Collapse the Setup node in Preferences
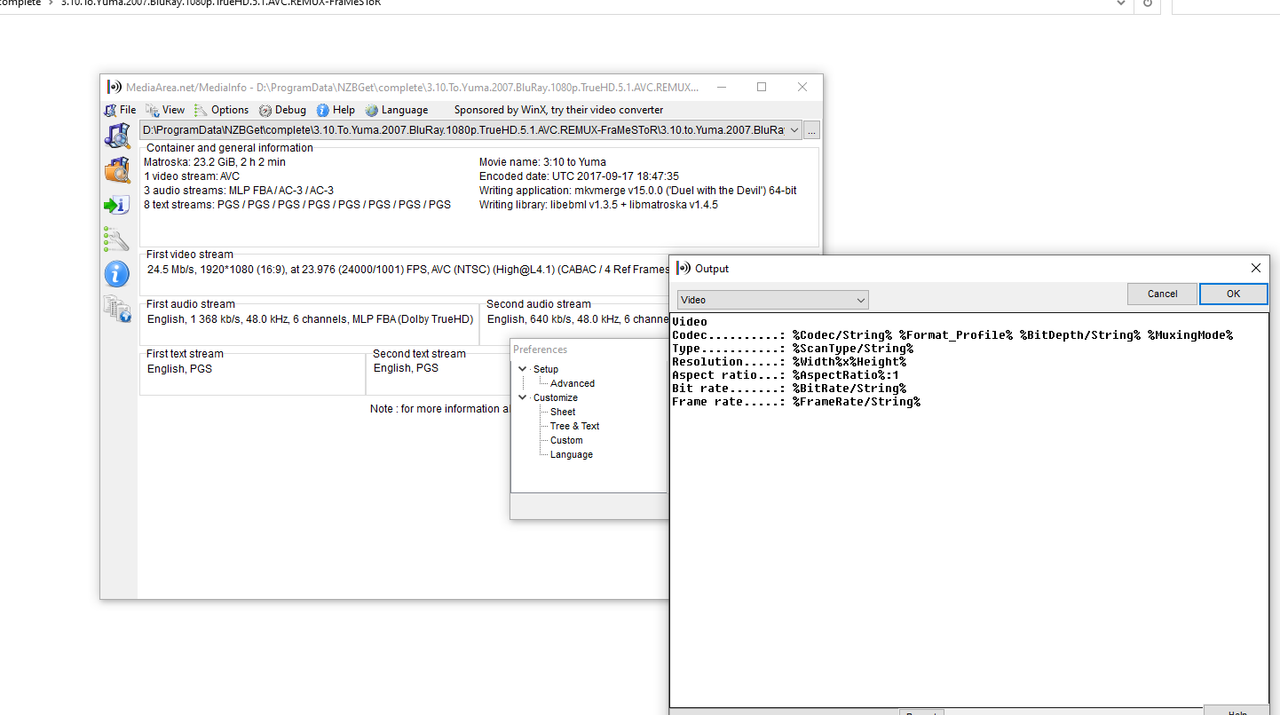This screenshot has height=715, width=1280. click(522, 369)
